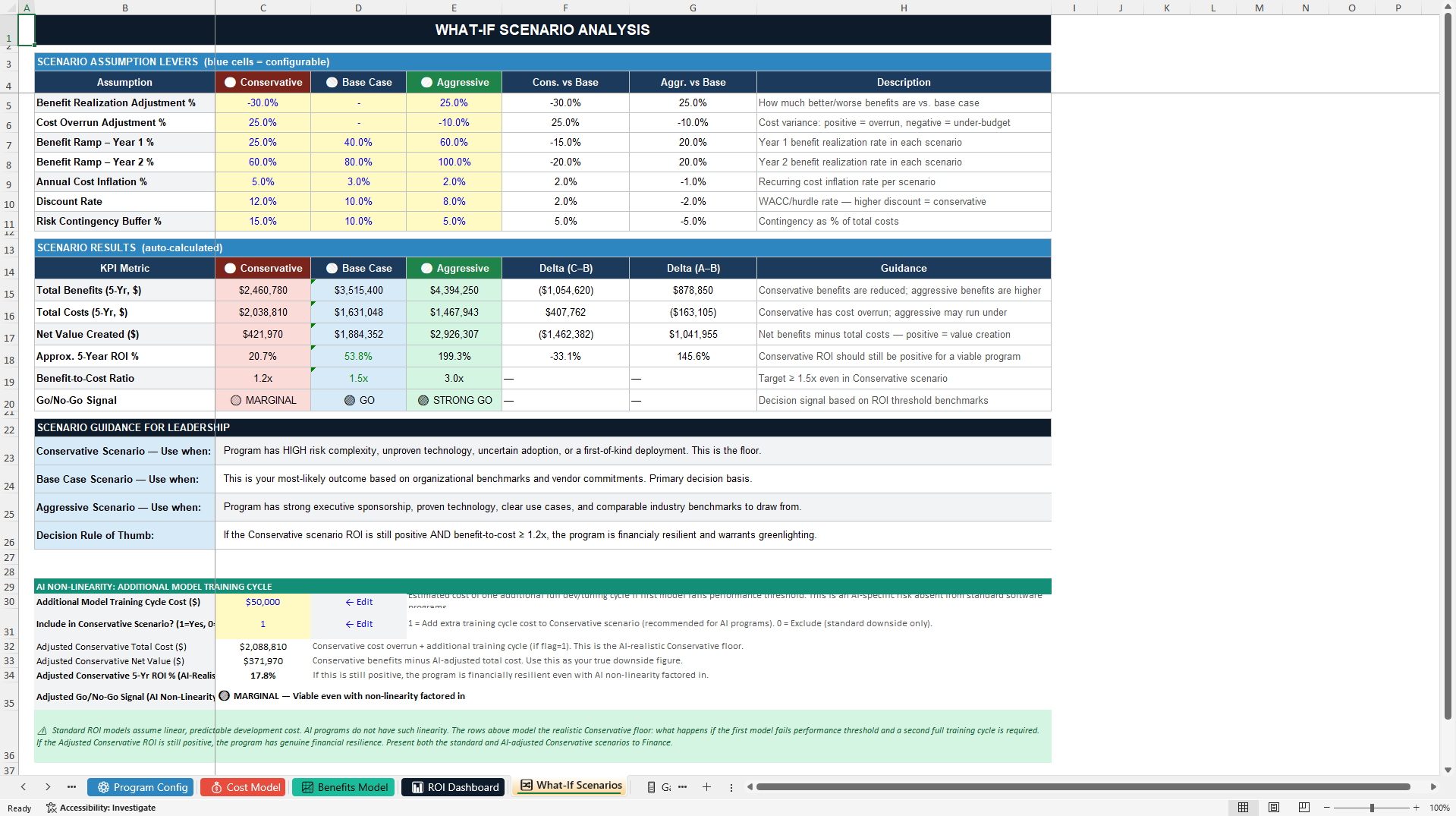Select GO signal cell with blue circle
The height and width of the screenshot is (816, 1456).
click(x=359, y=400)
